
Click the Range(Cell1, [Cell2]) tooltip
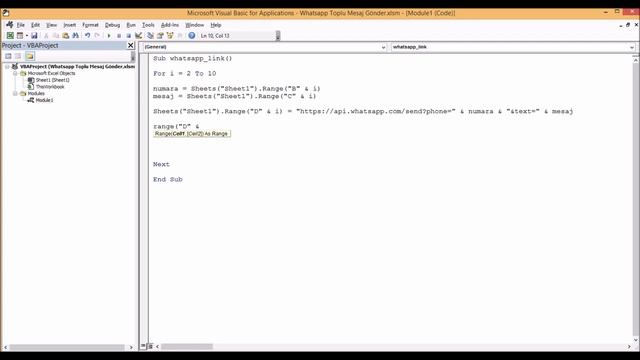tap(192, 134)
